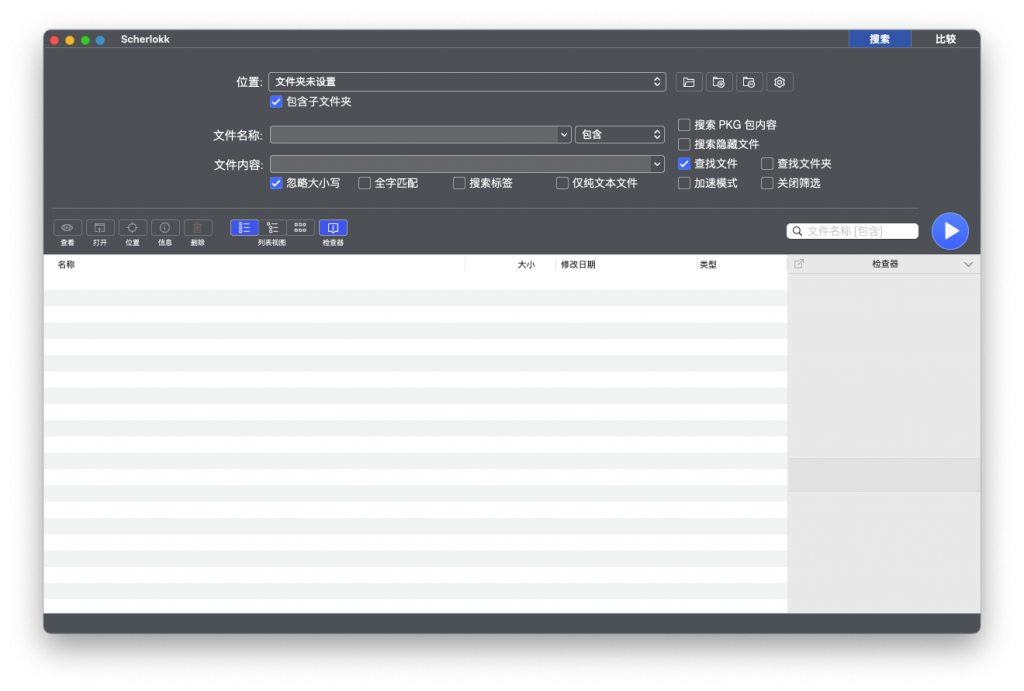Remove a folder with the folder-minus icon
1024x691 pixels.
749,82
